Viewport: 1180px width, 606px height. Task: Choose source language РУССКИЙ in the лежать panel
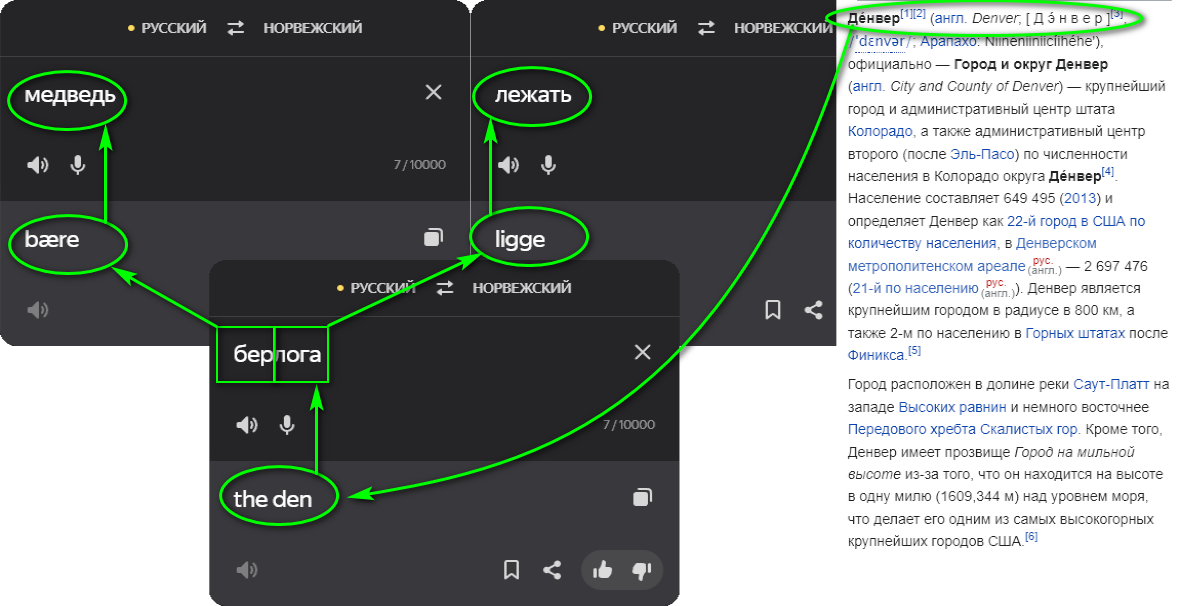pos(644,28)
